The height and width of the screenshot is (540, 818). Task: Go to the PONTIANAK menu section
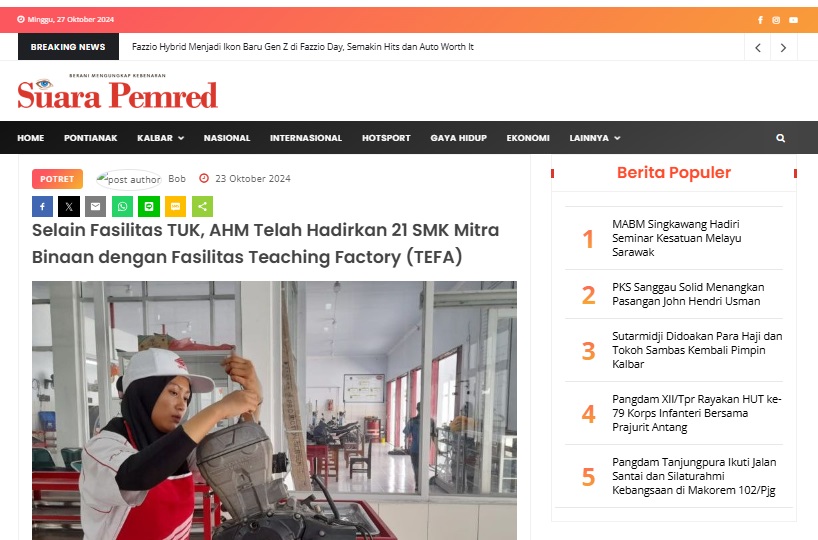point(91,138)
